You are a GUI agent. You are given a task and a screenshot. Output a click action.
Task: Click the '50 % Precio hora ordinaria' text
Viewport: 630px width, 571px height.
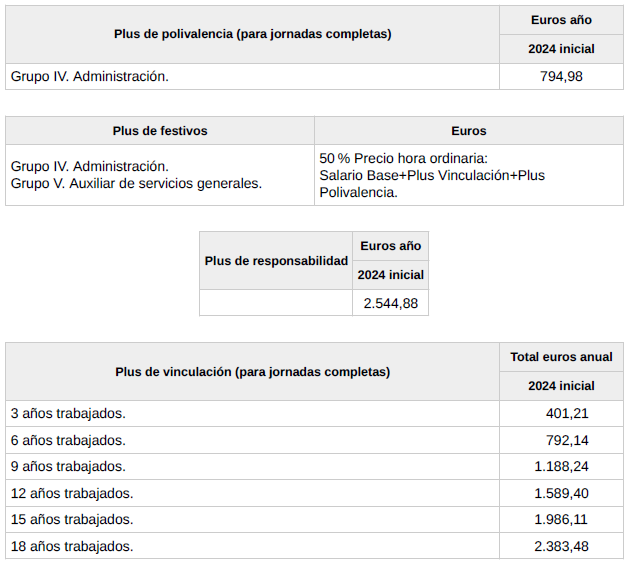click(403, 158)
